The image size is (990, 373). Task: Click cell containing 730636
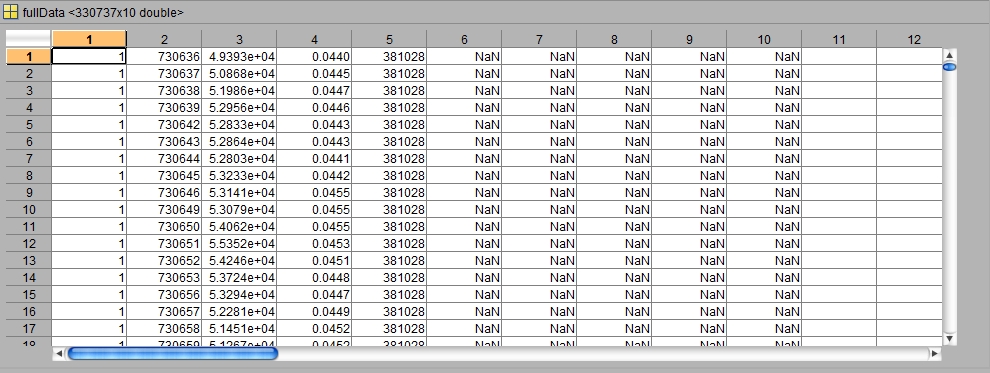tap(164, 57)
